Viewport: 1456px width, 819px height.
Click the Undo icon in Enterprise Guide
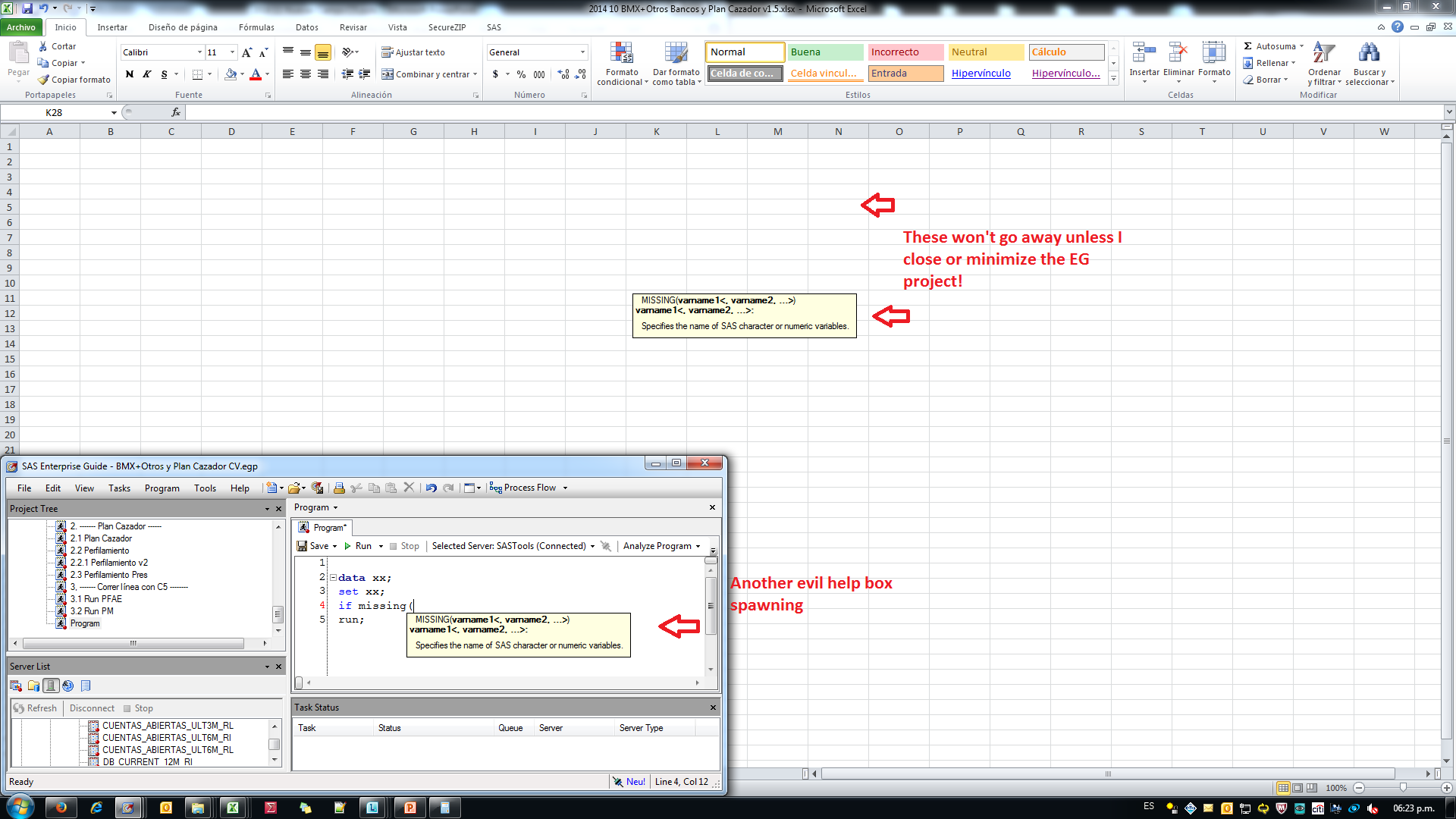(431, 488)
